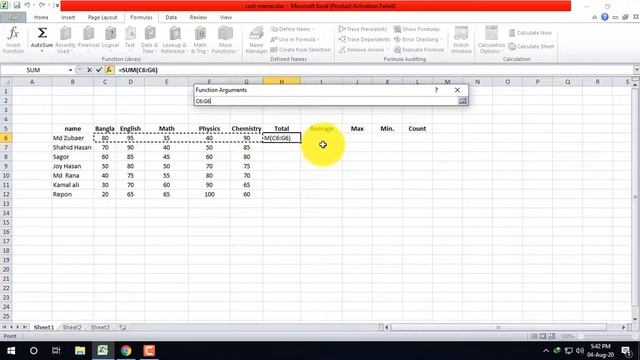
Task: Switch to the Data ribbon tab
Action: pos(171,18)
